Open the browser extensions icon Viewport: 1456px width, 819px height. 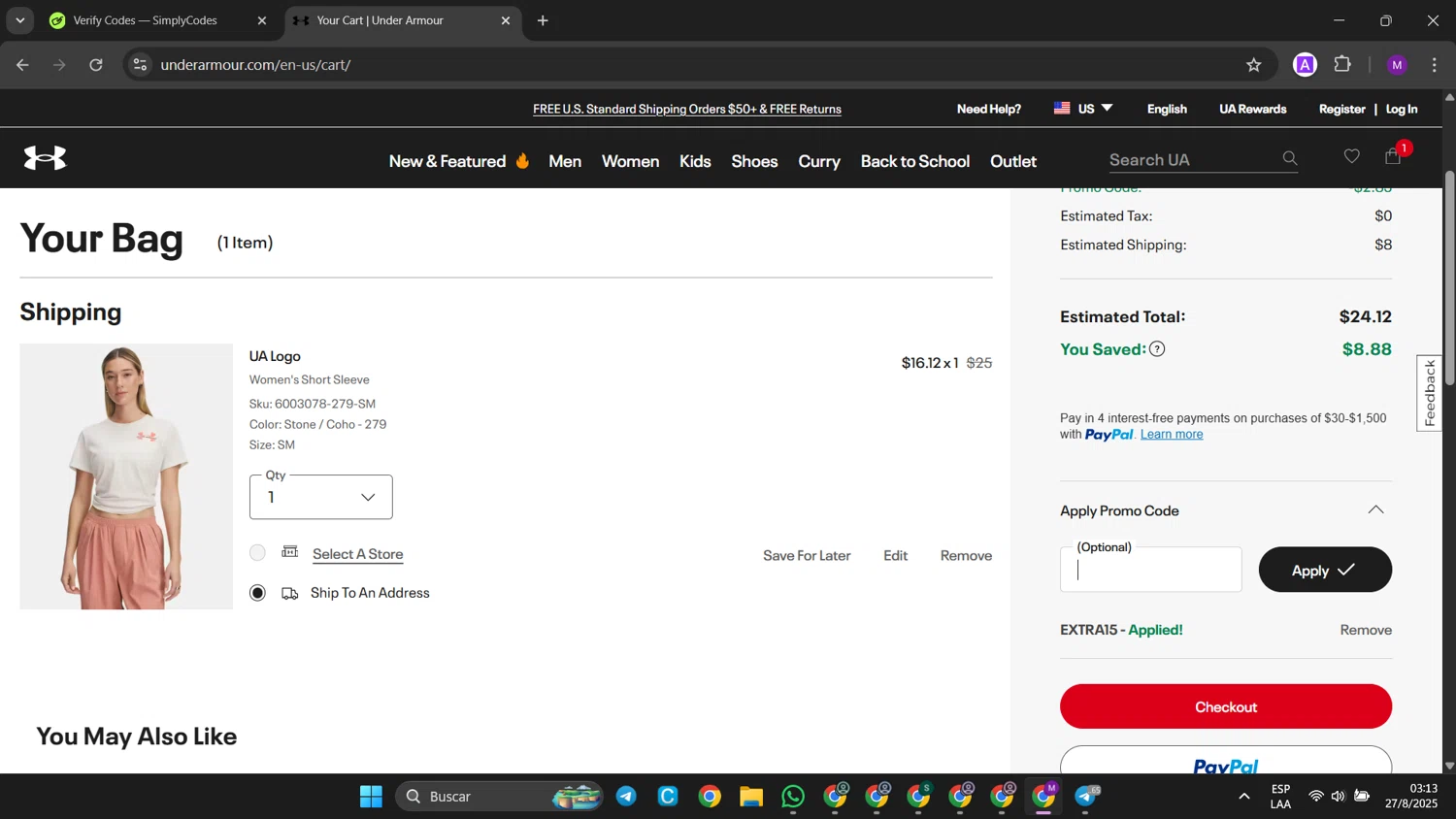point(1342,65)
